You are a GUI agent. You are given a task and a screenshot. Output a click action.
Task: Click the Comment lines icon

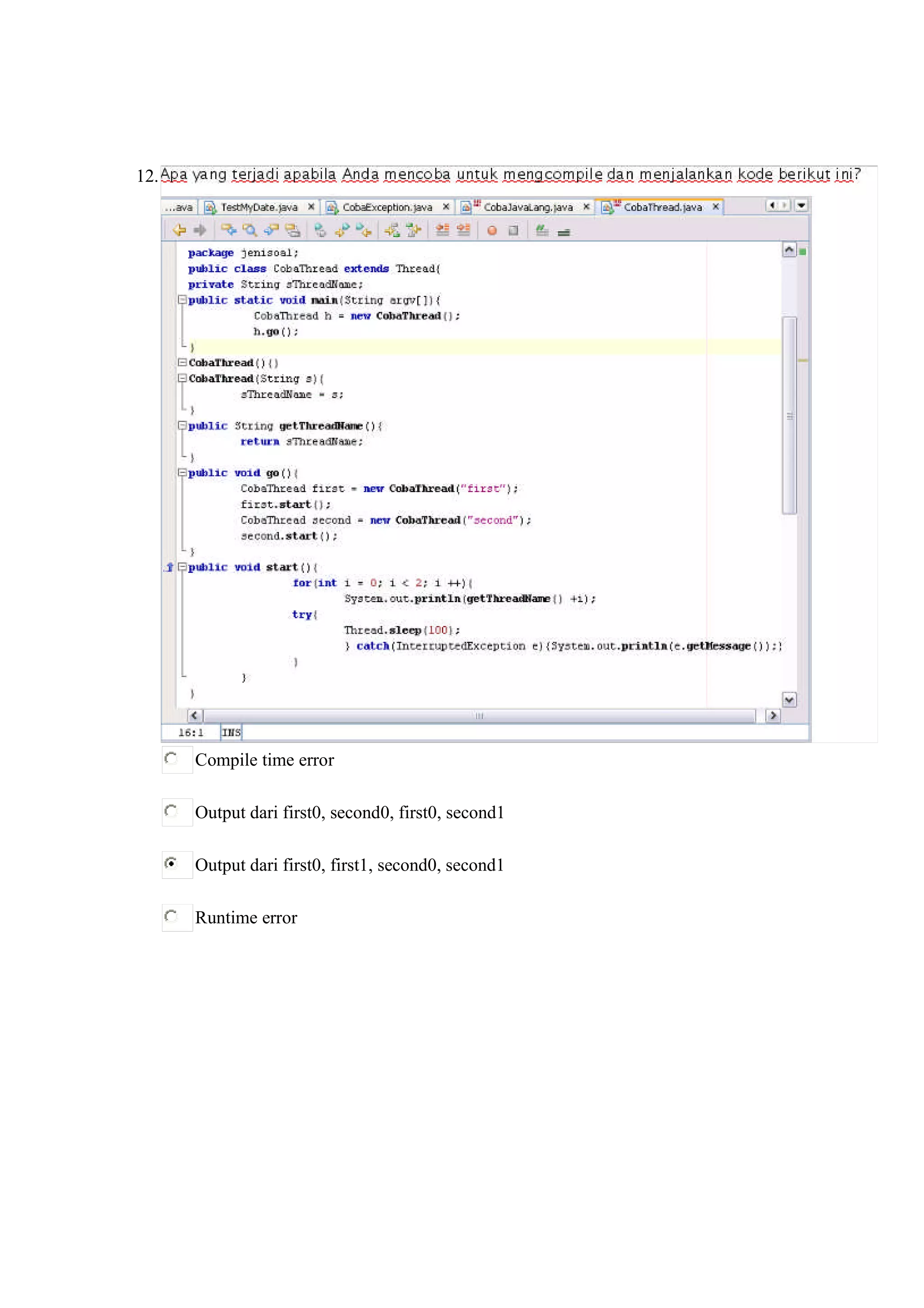click(x=542, y=230)
